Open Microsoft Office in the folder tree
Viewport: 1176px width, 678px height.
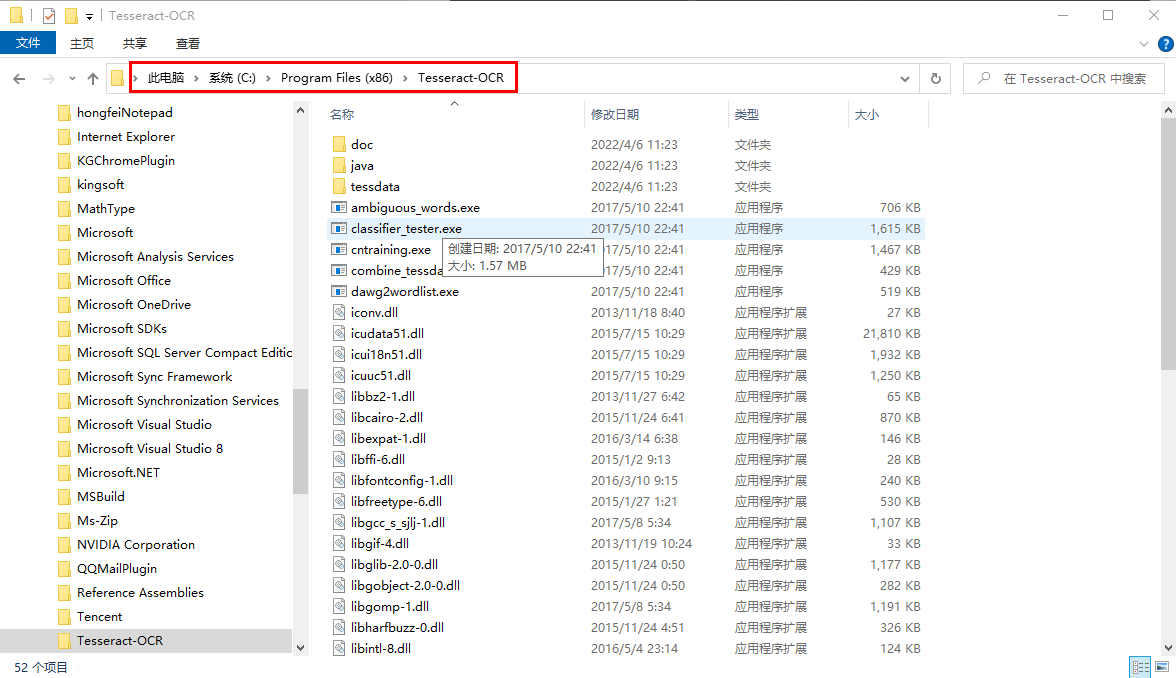click(124, 280)
